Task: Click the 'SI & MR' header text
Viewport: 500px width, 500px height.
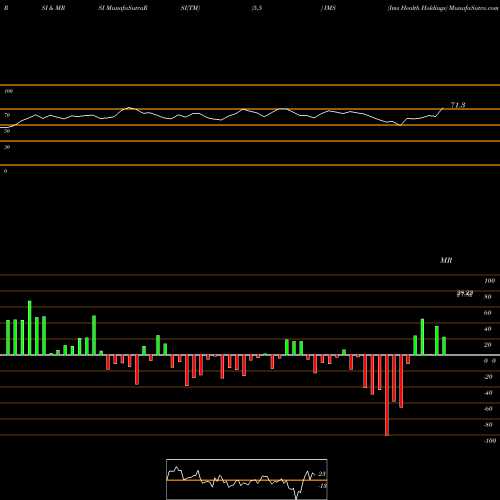Action: point(53,8)
